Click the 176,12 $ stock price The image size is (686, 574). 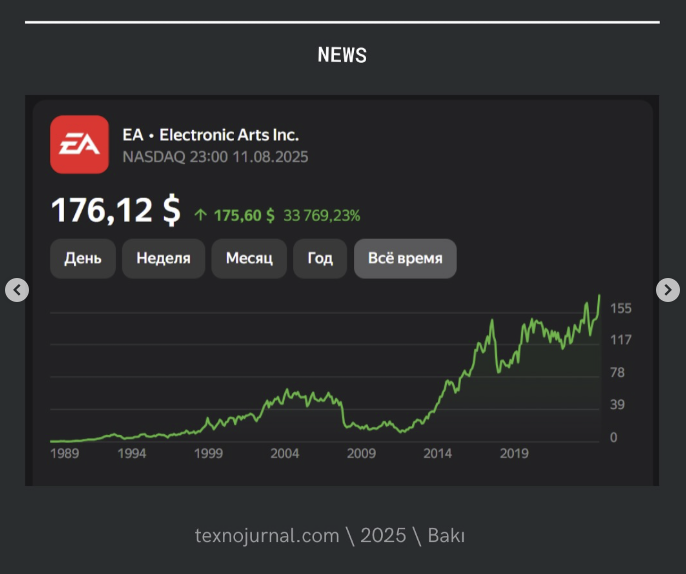click(x=116, y=211)
